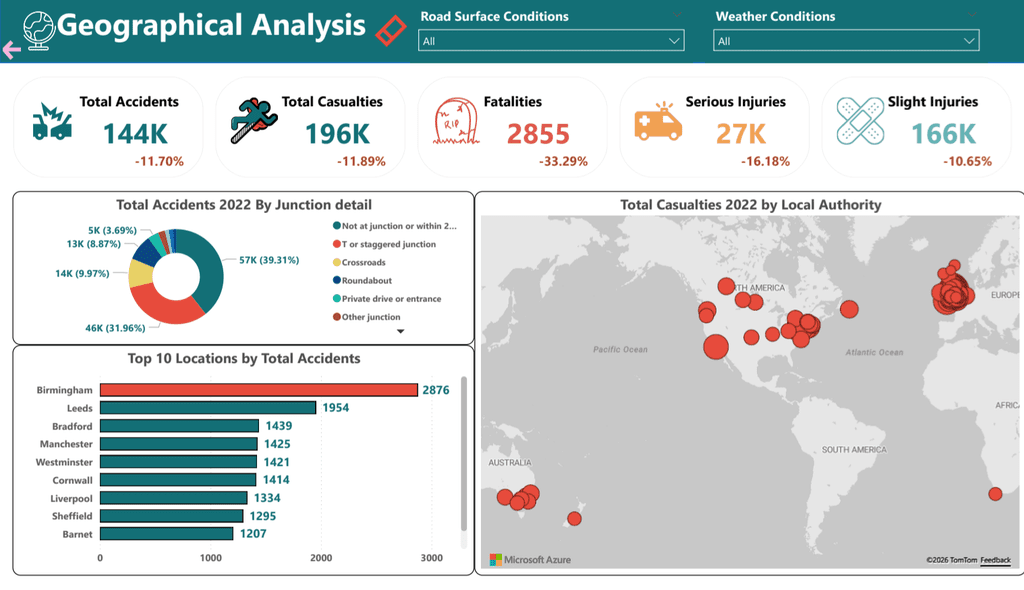
Task: Select T or staggered junction legend entry
Action: [x=384, y=244]
